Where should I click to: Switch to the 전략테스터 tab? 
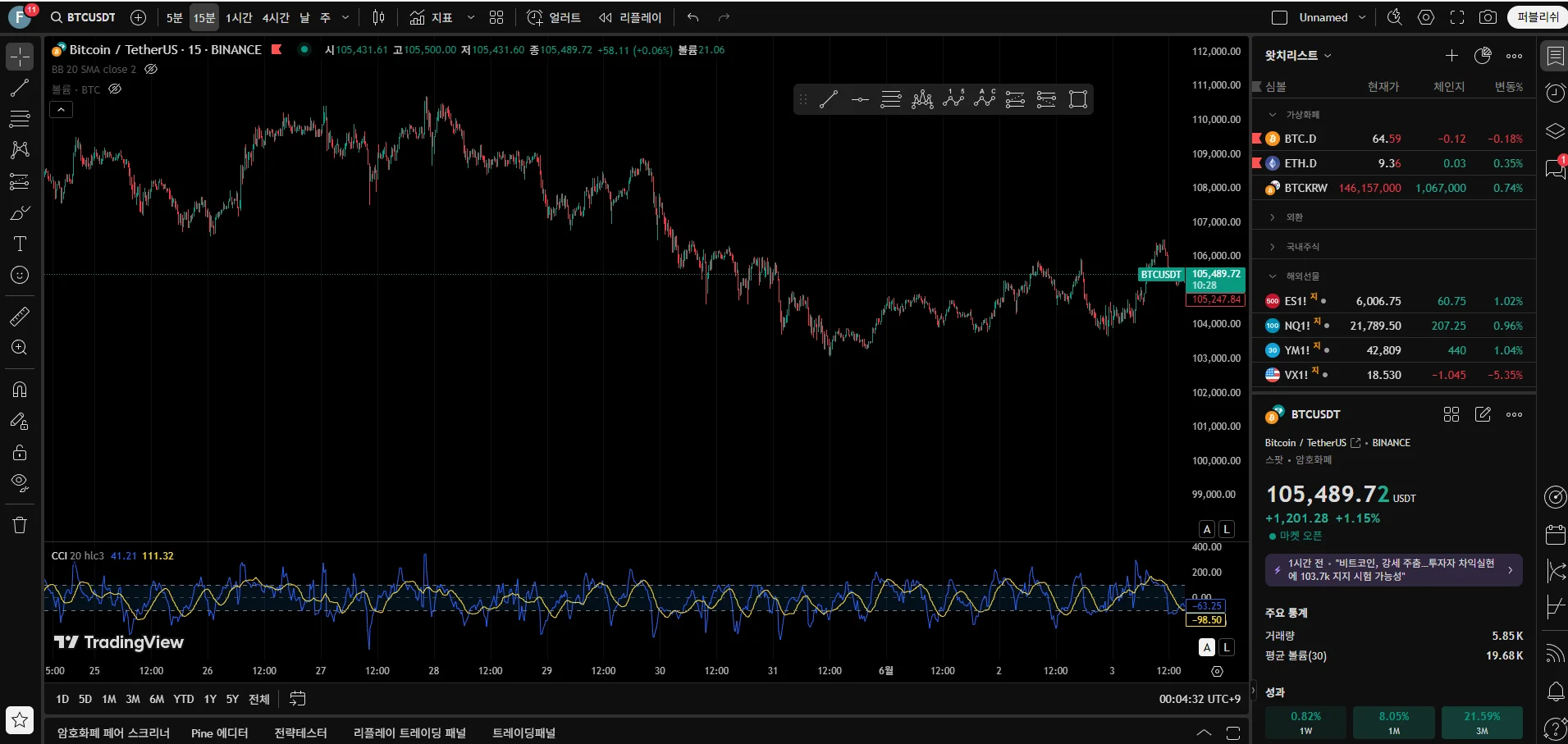pos(300,733)
